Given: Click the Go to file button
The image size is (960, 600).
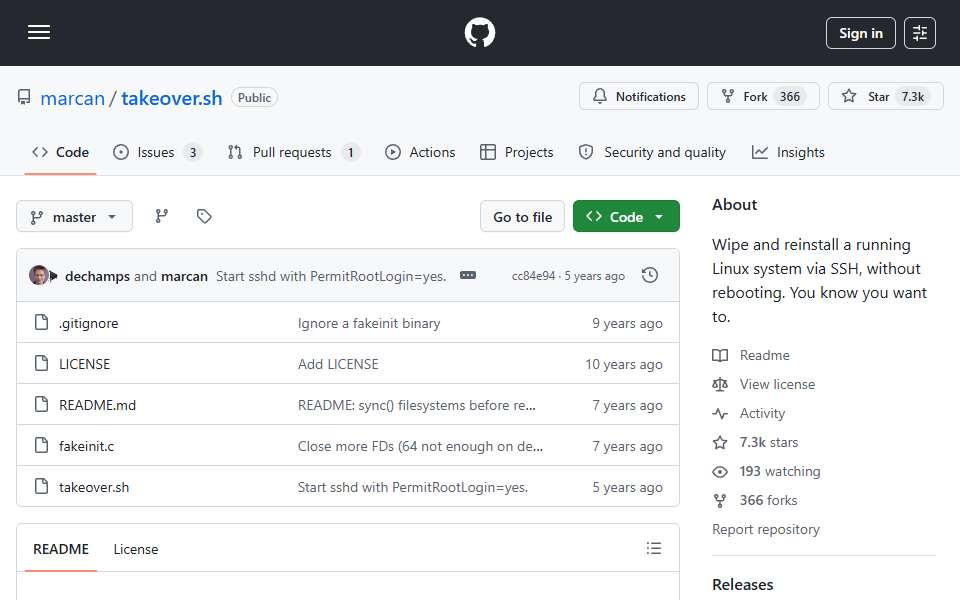Looking at the screenshot, I should [522, 217].
